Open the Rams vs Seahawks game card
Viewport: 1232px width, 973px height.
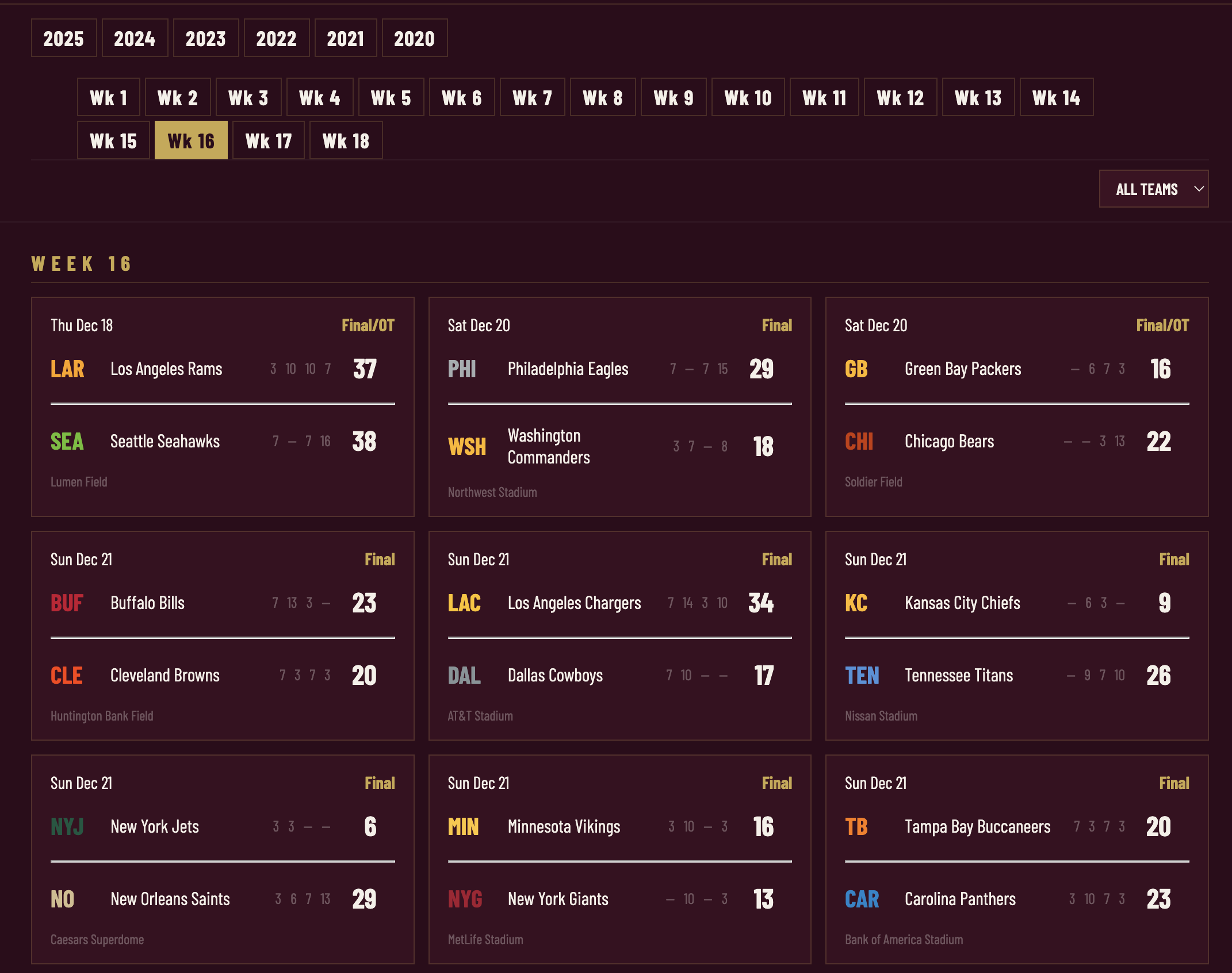[x=223, y=407]
